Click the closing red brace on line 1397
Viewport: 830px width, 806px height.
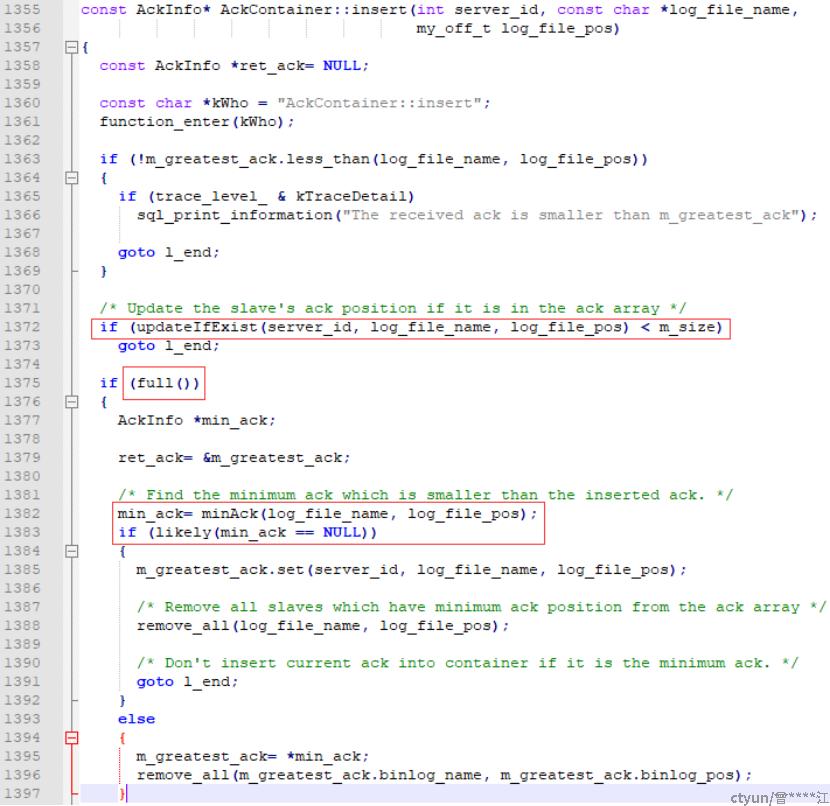pyautogui.click(x=122, y=794)
